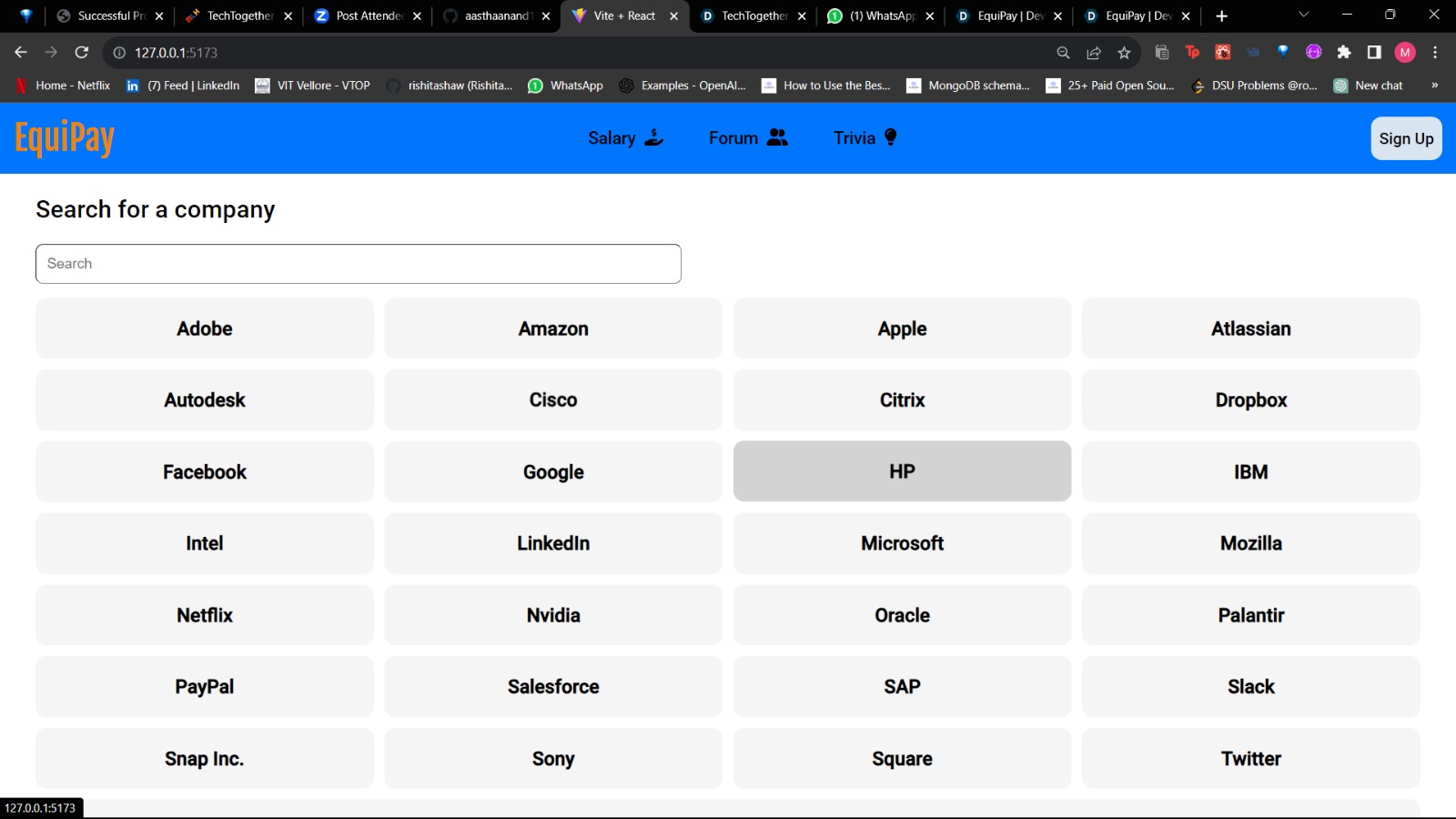Choose Amazon from the company list
The image size is (1456, 819).
click(553, 329)
